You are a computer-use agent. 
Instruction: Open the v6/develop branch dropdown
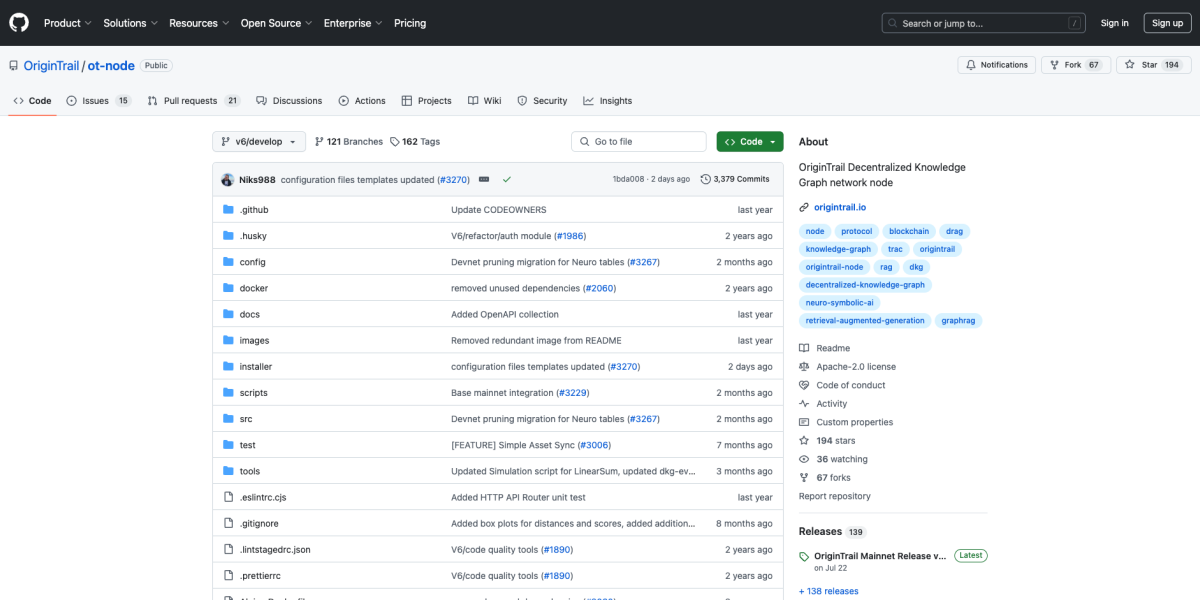(x=259, y=142)
